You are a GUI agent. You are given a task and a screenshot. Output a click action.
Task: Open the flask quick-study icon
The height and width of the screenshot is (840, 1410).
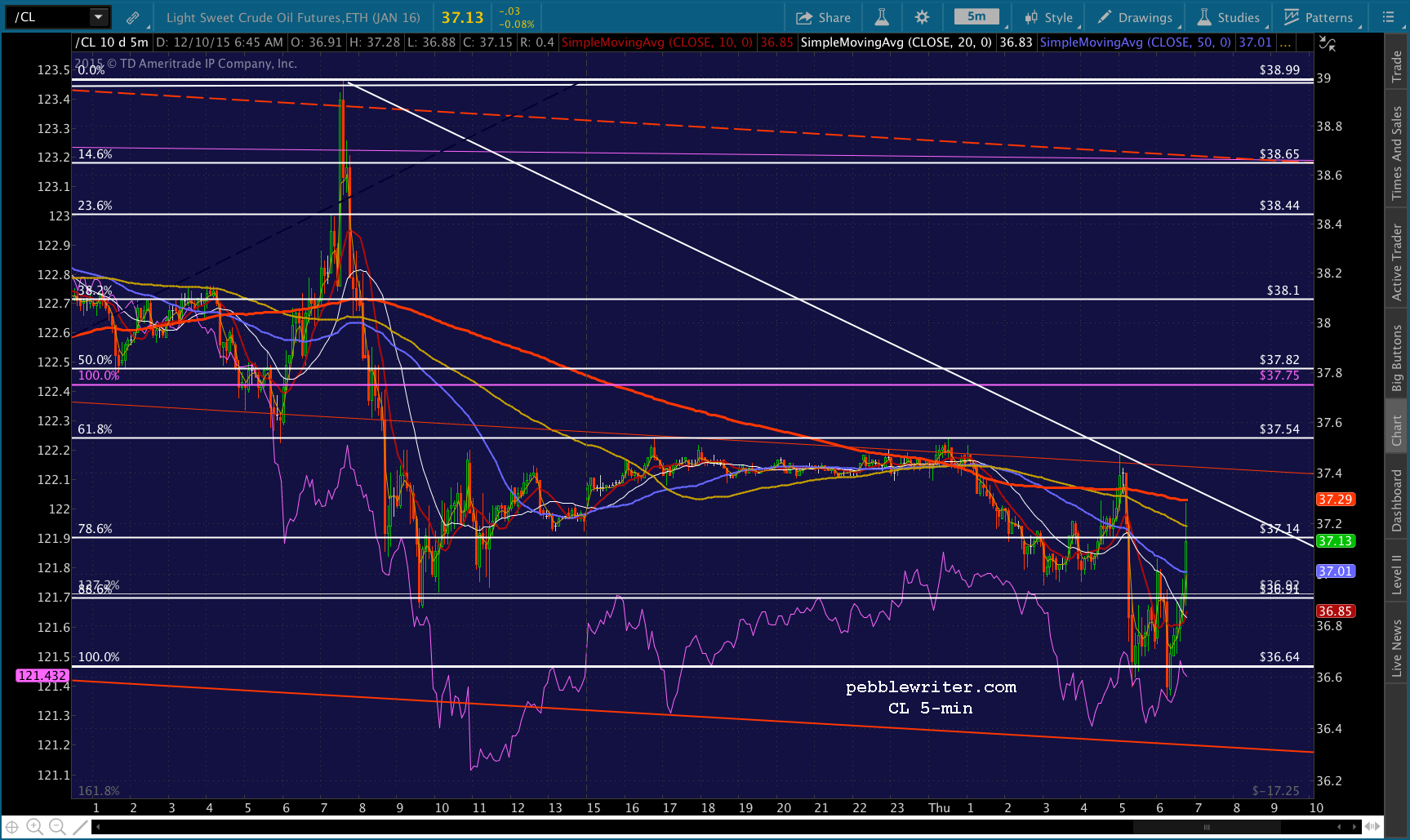882,17
